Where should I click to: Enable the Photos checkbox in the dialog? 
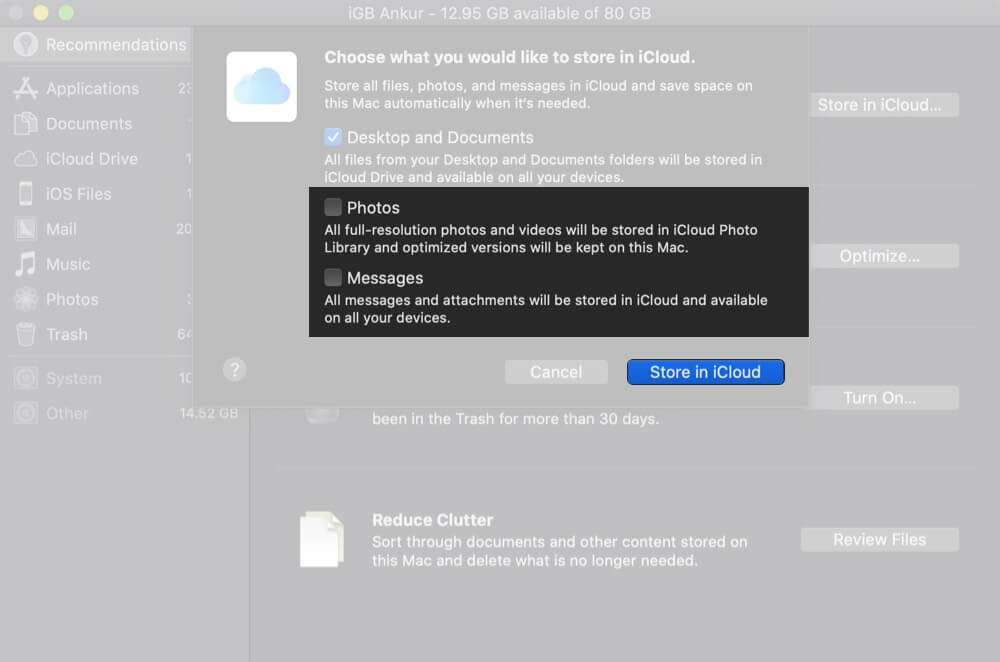(x=333, y=207)
